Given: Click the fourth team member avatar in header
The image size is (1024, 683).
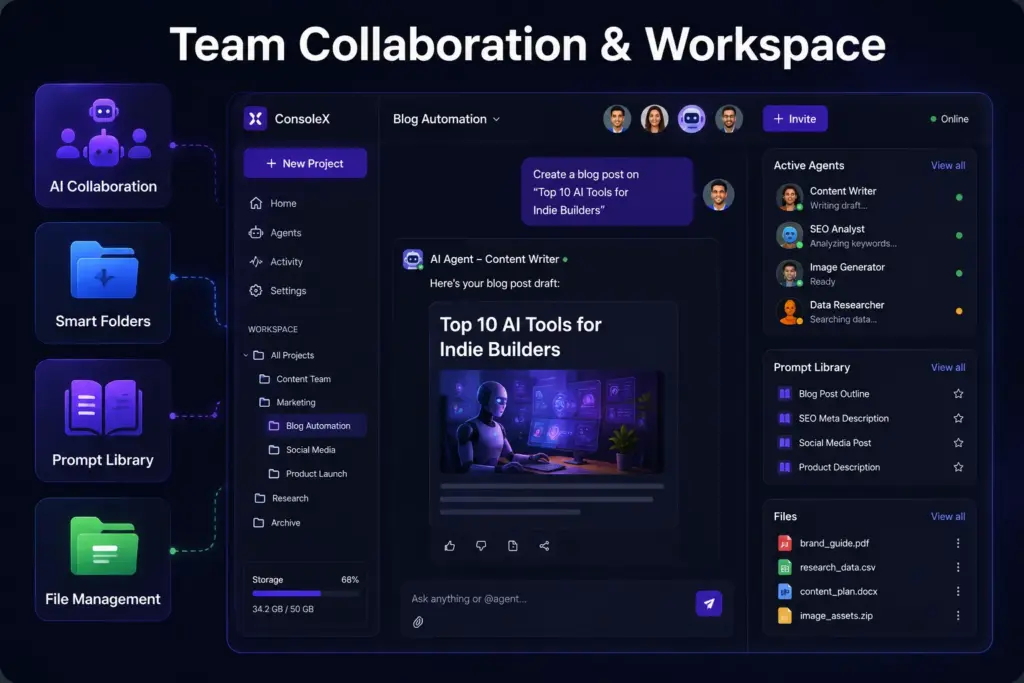Looking at the screenshot, I should click(728, 119).
